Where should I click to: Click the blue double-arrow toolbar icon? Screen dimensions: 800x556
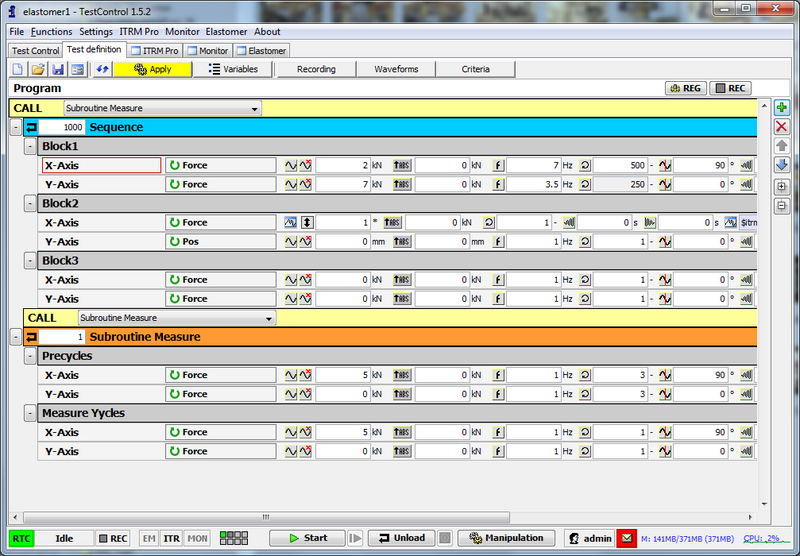(102, 69)
